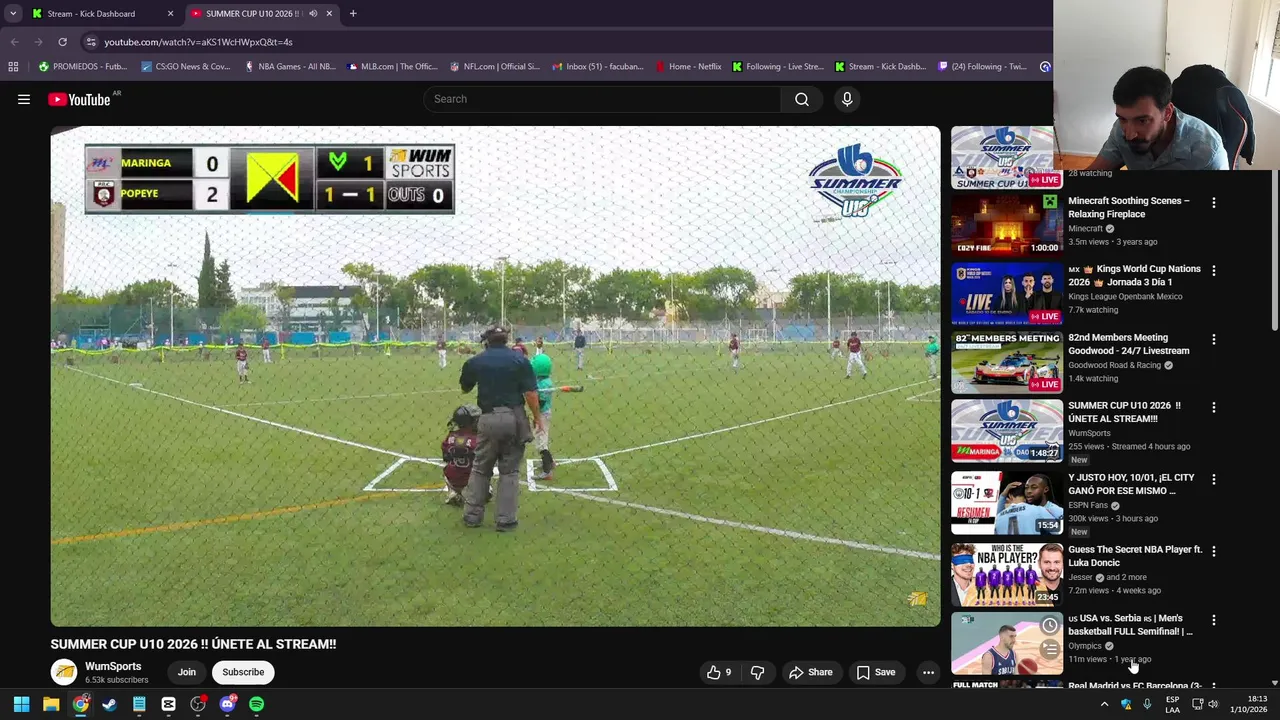Viewport: 1280px width, 720px height.
Task: Mute the SUMMER CUP tab audio icon
Action: point(313,14)
